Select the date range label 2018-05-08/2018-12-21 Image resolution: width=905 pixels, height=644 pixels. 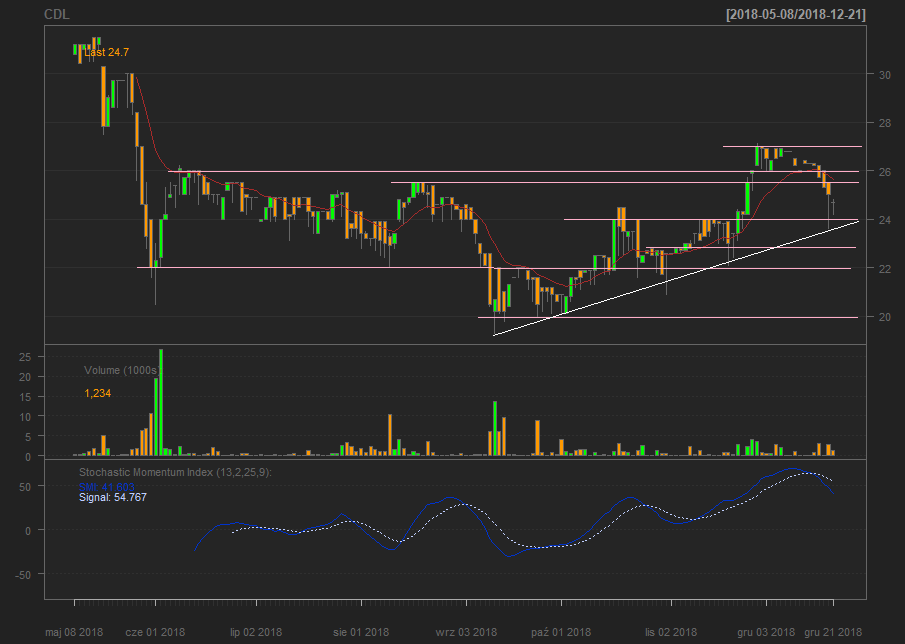click(x=796, y=14)
